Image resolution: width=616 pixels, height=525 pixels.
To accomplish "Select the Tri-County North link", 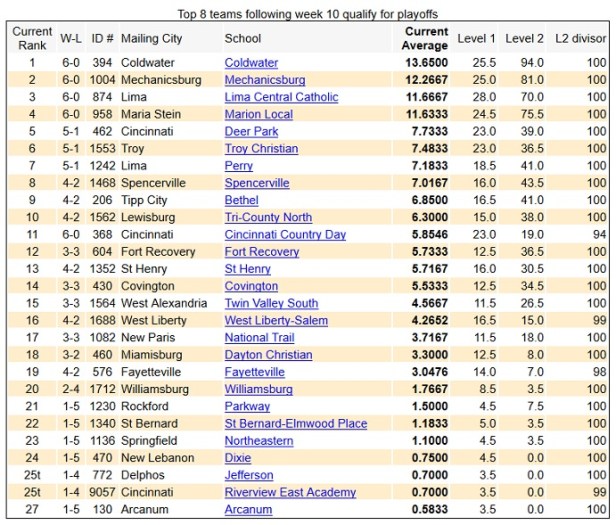I will tap(268, 217).
